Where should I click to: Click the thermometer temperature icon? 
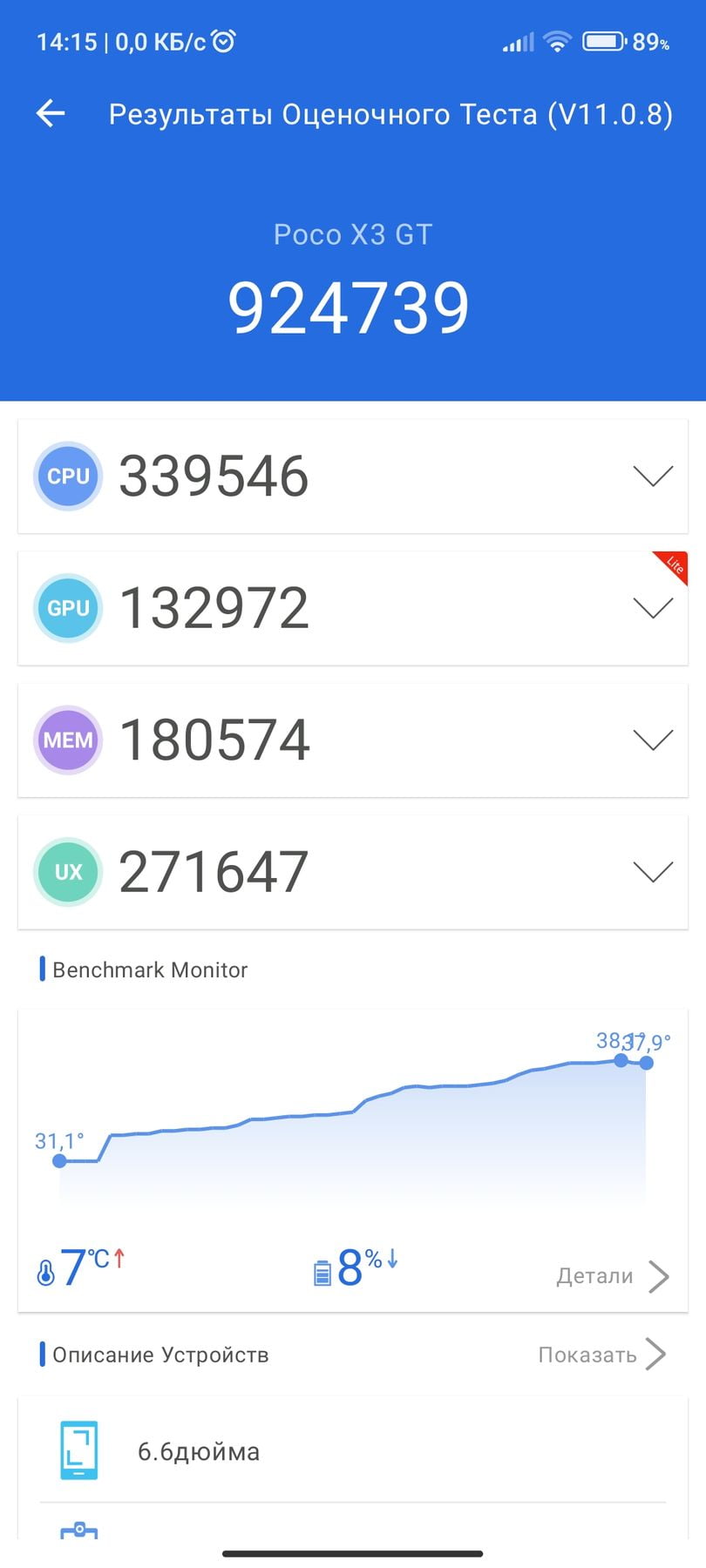[45, 1274]
